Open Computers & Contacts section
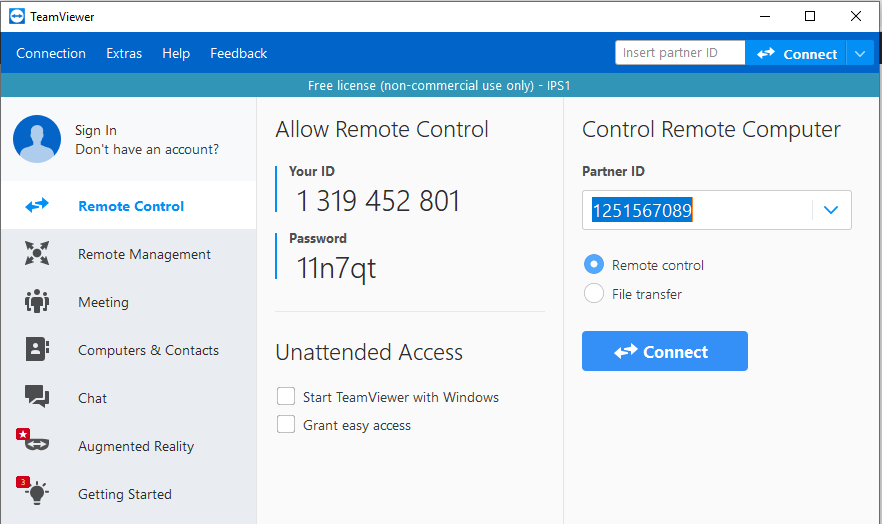 tap(148, 350)
